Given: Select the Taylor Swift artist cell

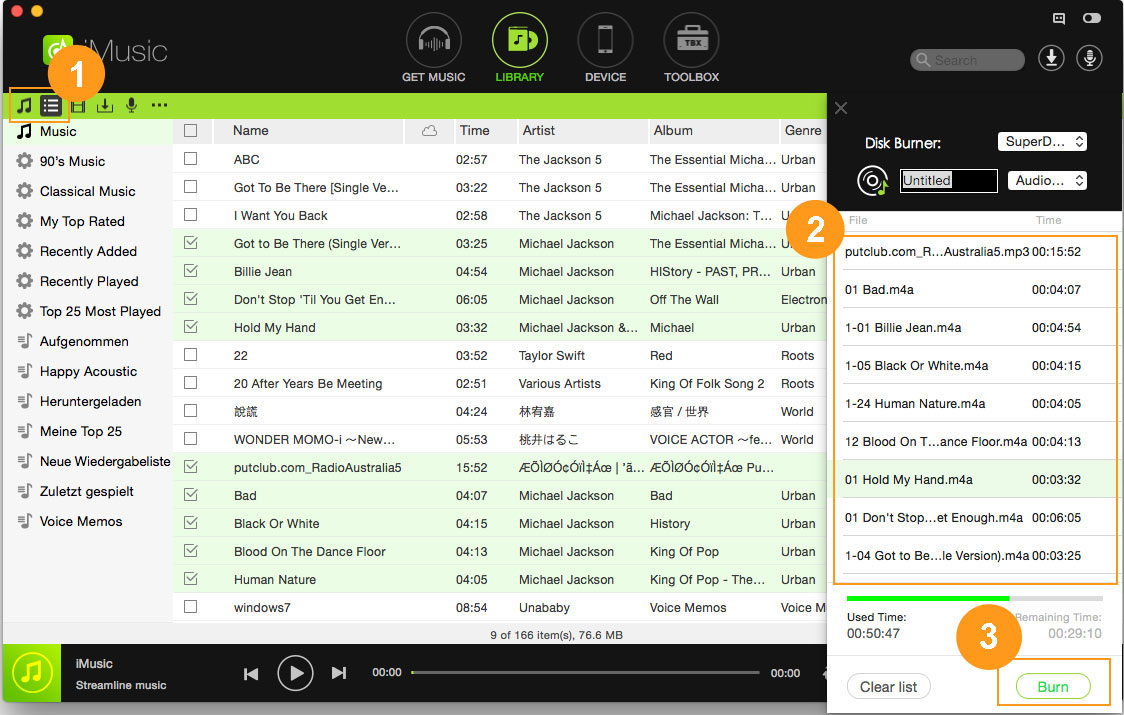Looking at the screenshot, I should click(552, 356).
